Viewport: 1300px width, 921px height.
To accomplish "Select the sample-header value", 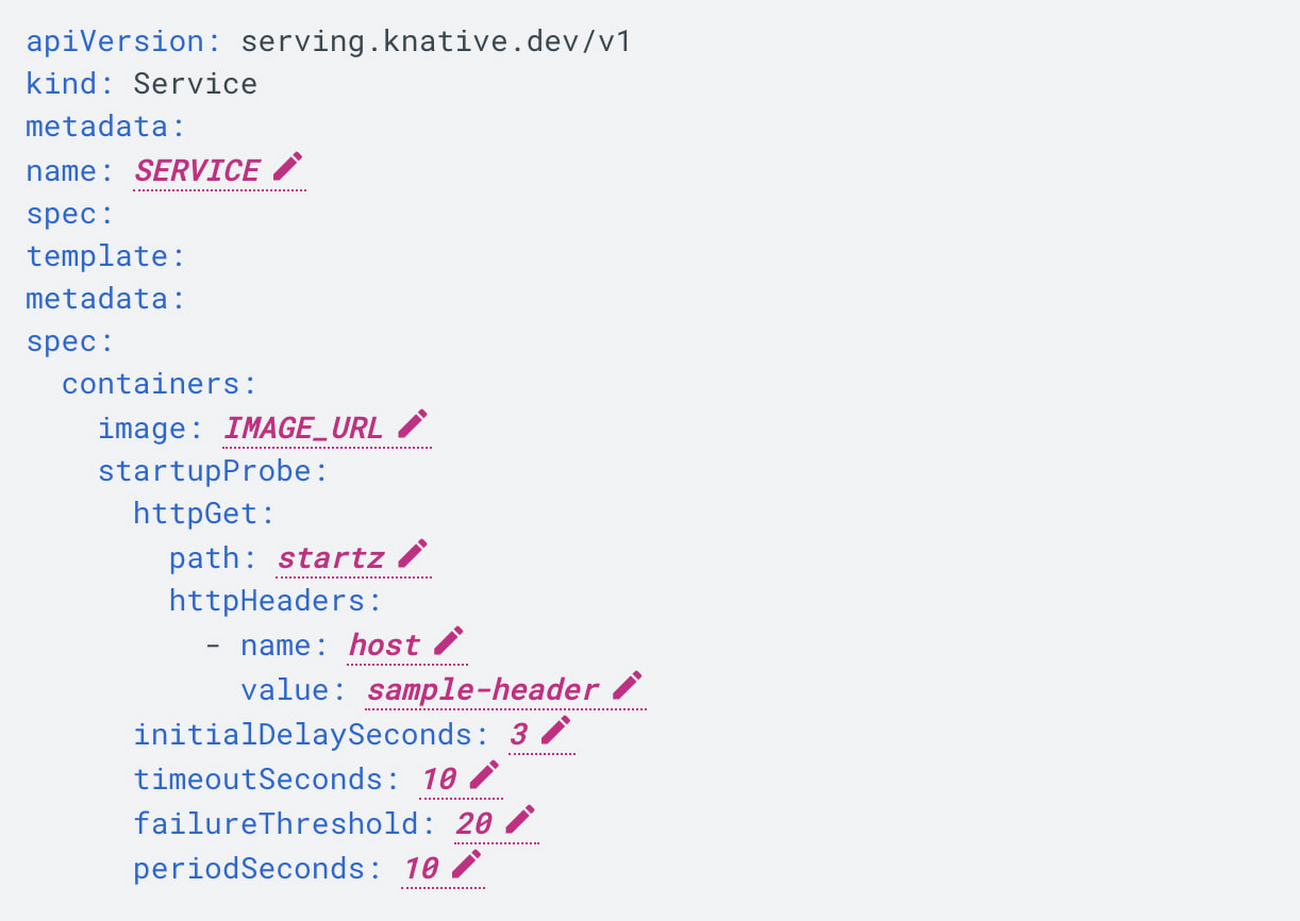I will [483, 690].
